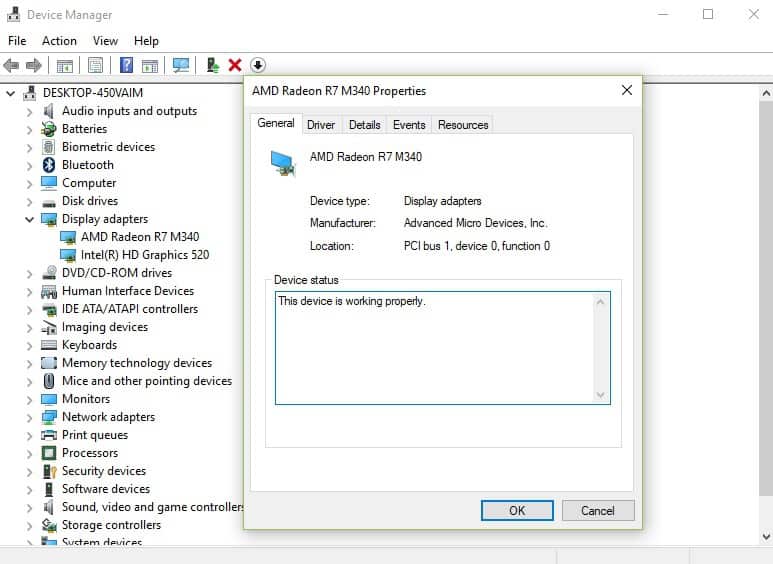
Task: Click the Biometric devices icon
Action: pyautogui.click(x=49, y=147)
